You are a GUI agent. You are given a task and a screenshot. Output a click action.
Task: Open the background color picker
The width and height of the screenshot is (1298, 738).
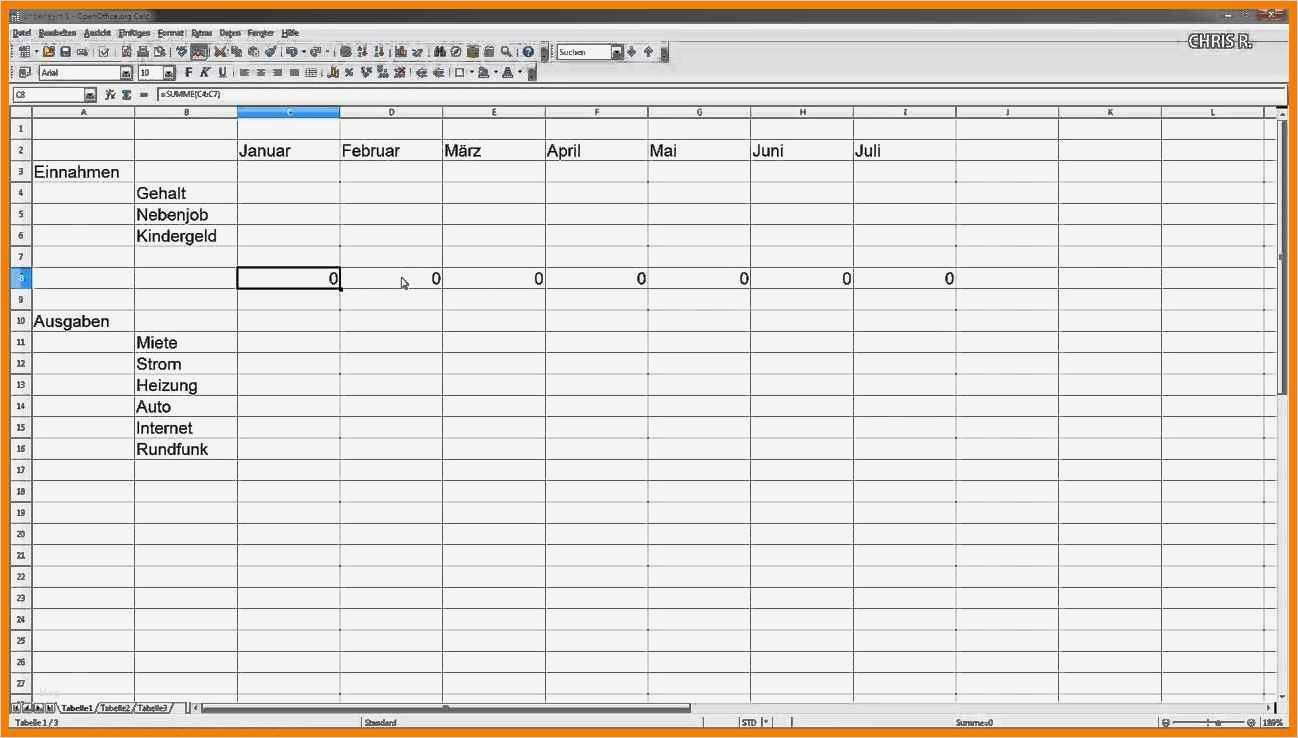[483, 73]
